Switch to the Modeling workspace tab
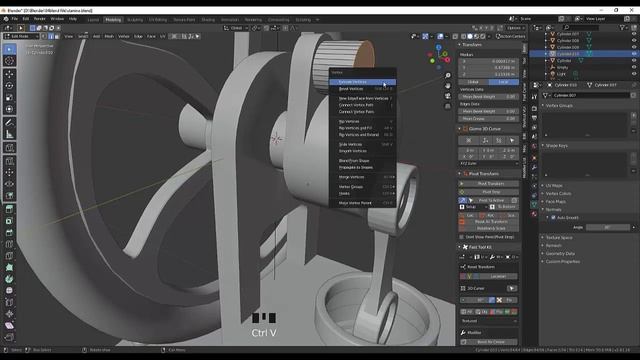The image size is (640, 360). point(113,20)
